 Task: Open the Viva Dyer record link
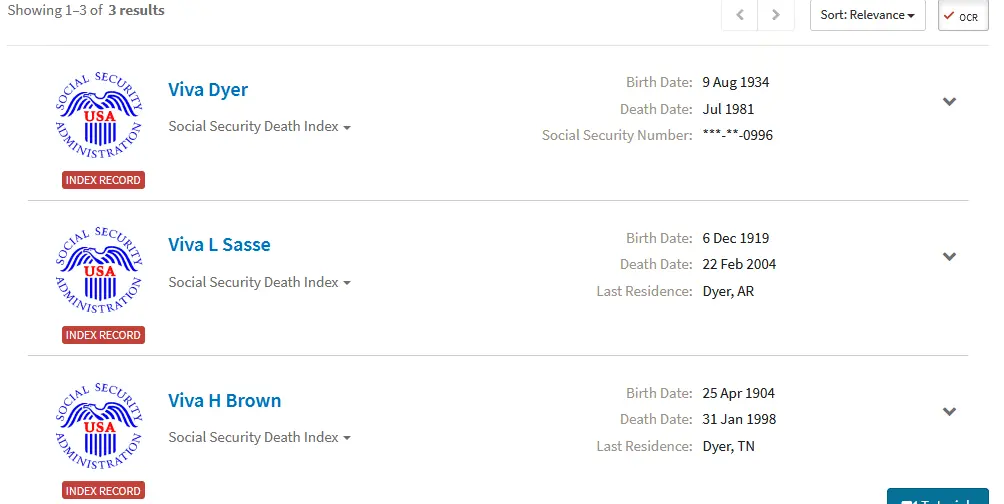coord(208,90)
